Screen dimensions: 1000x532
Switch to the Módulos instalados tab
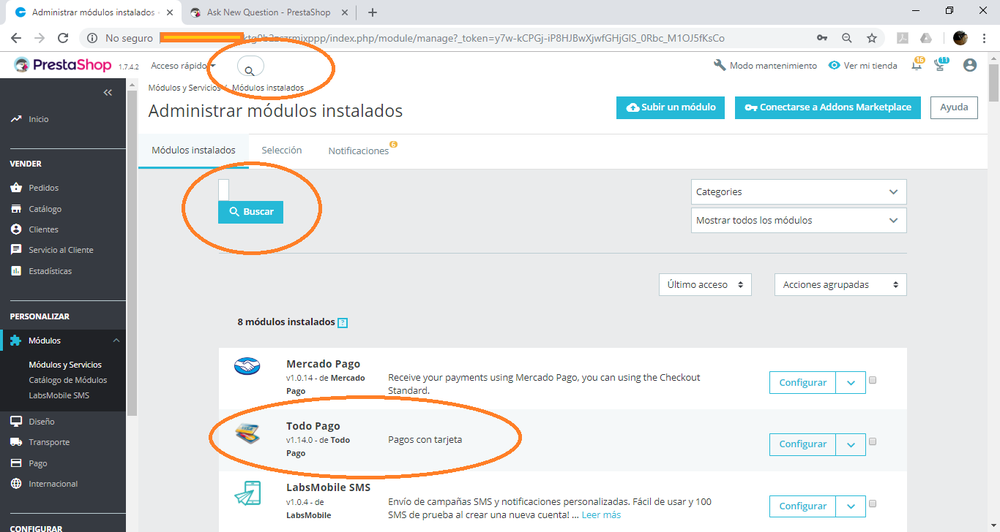coord(193,151)
